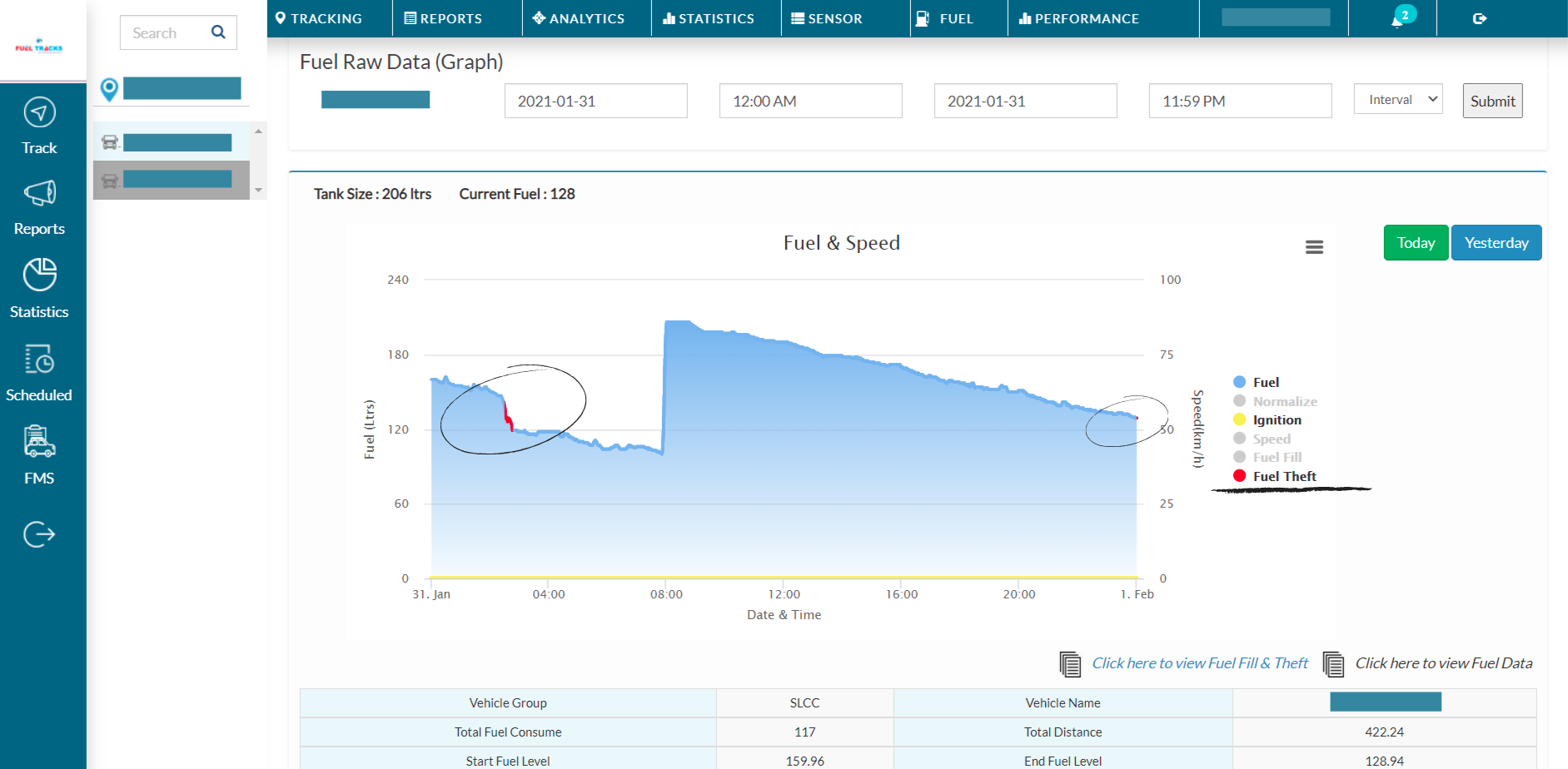Click the Submit button
The width and height of the screenshot is (1568, 769).
(x=1492, y=101)
